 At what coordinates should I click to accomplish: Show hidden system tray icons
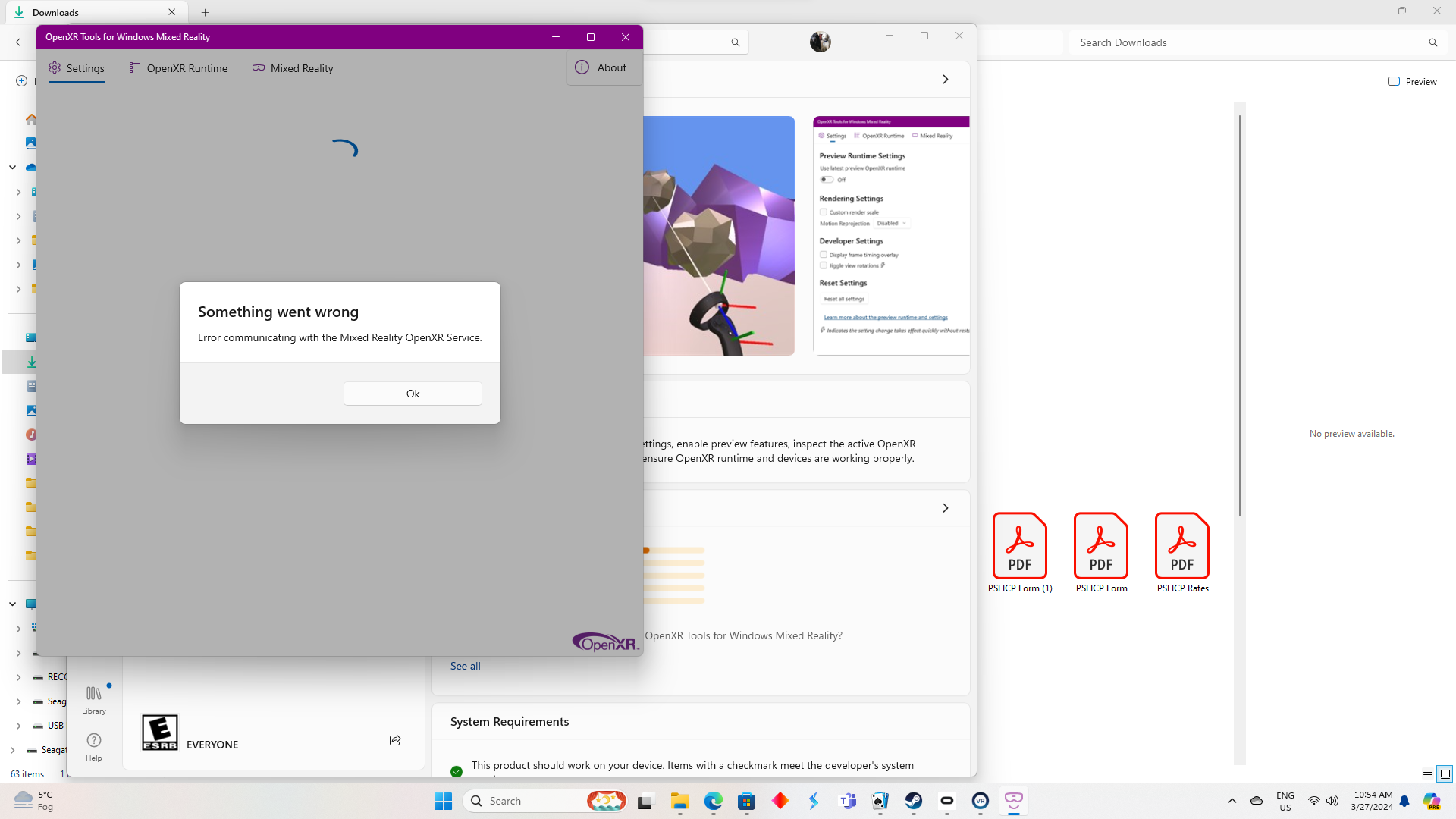pos(1232,801)
